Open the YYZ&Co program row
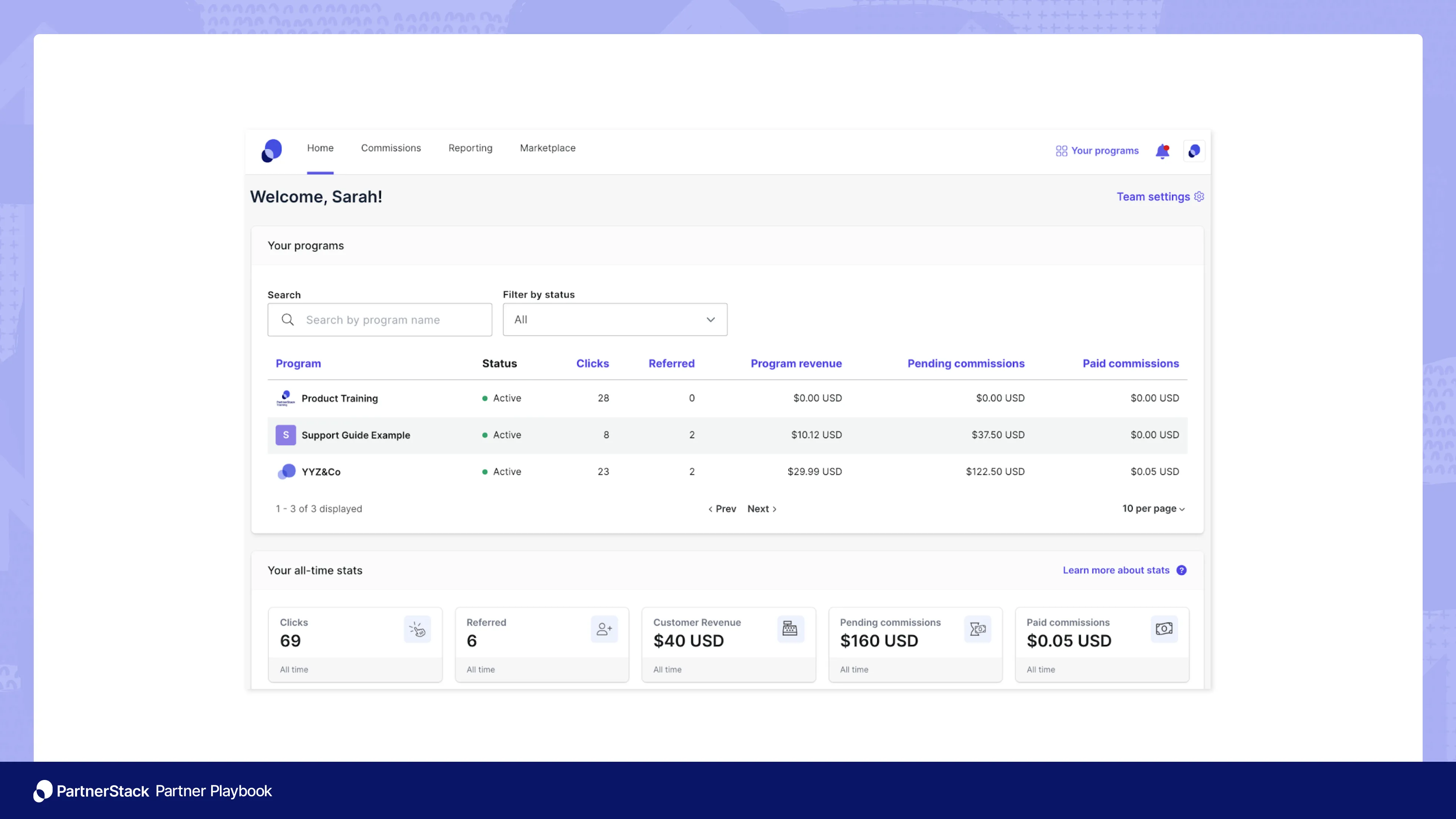 pos(321,472)
